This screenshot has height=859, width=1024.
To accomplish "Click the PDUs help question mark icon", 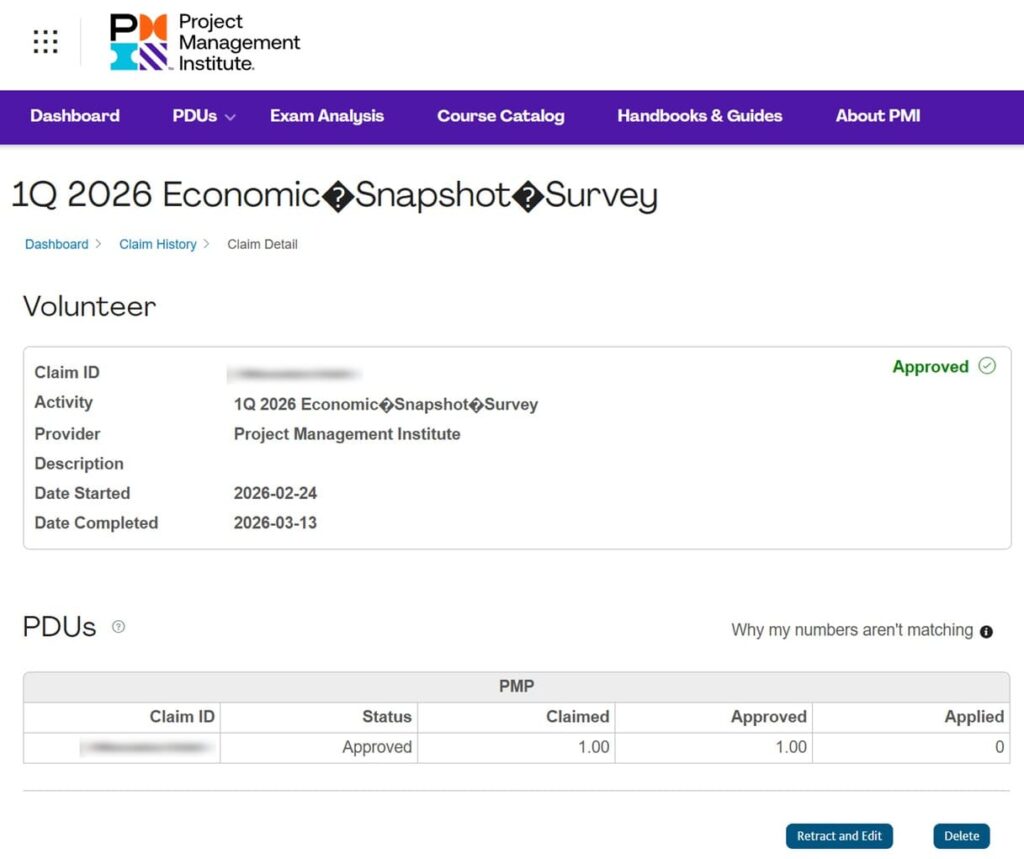I will pos(118,627).
